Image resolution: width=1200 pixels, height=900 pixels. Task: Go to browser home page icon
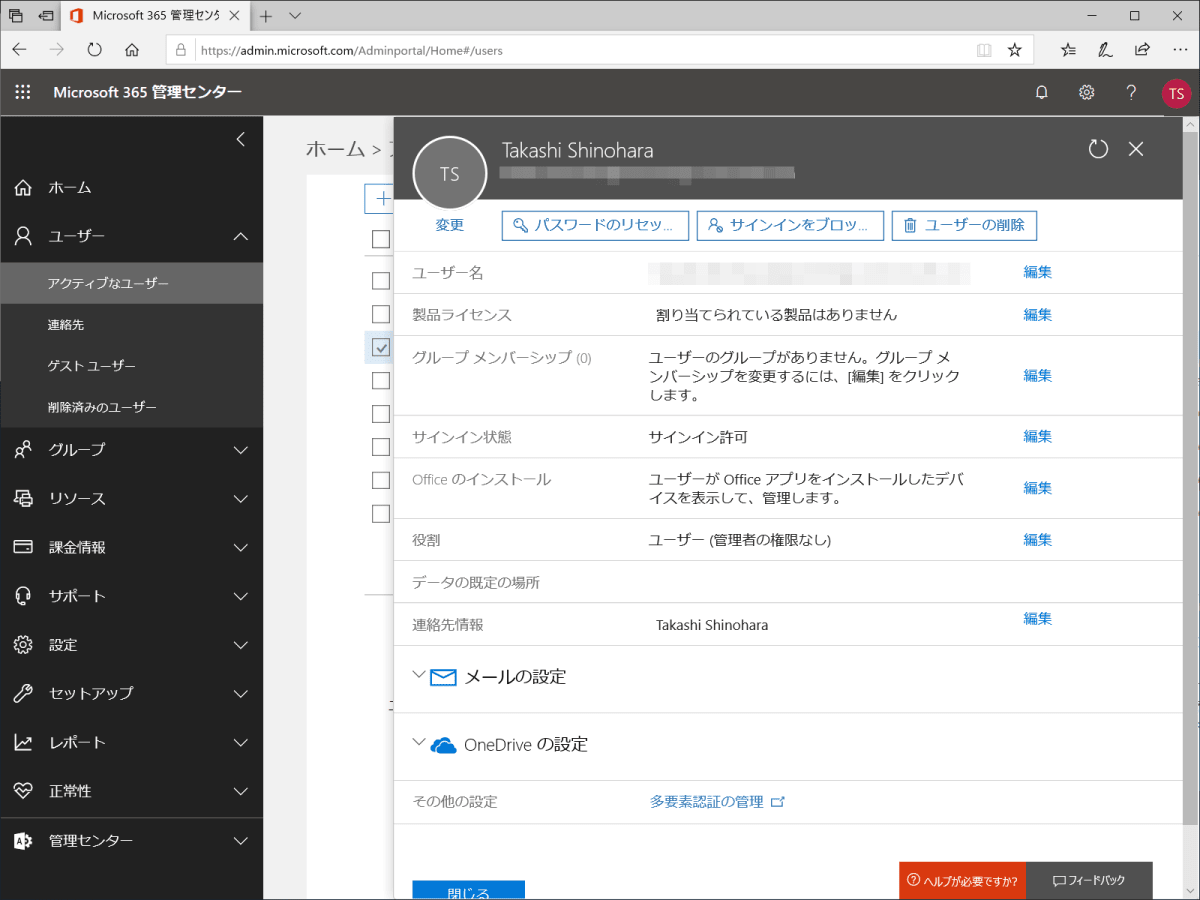132,49
